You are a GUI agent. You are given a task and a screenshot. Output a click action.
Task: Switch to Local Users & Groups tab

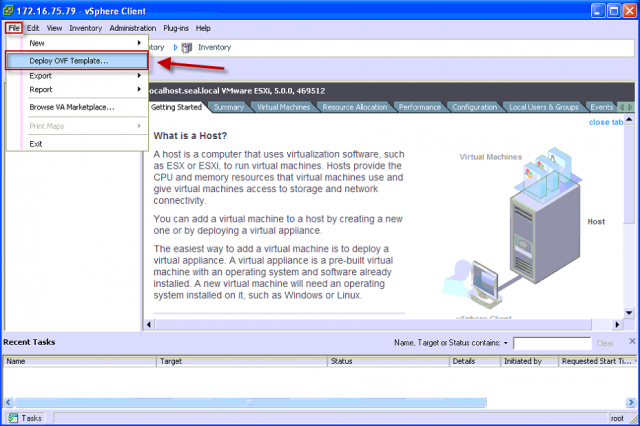click(x=544, y=107)
